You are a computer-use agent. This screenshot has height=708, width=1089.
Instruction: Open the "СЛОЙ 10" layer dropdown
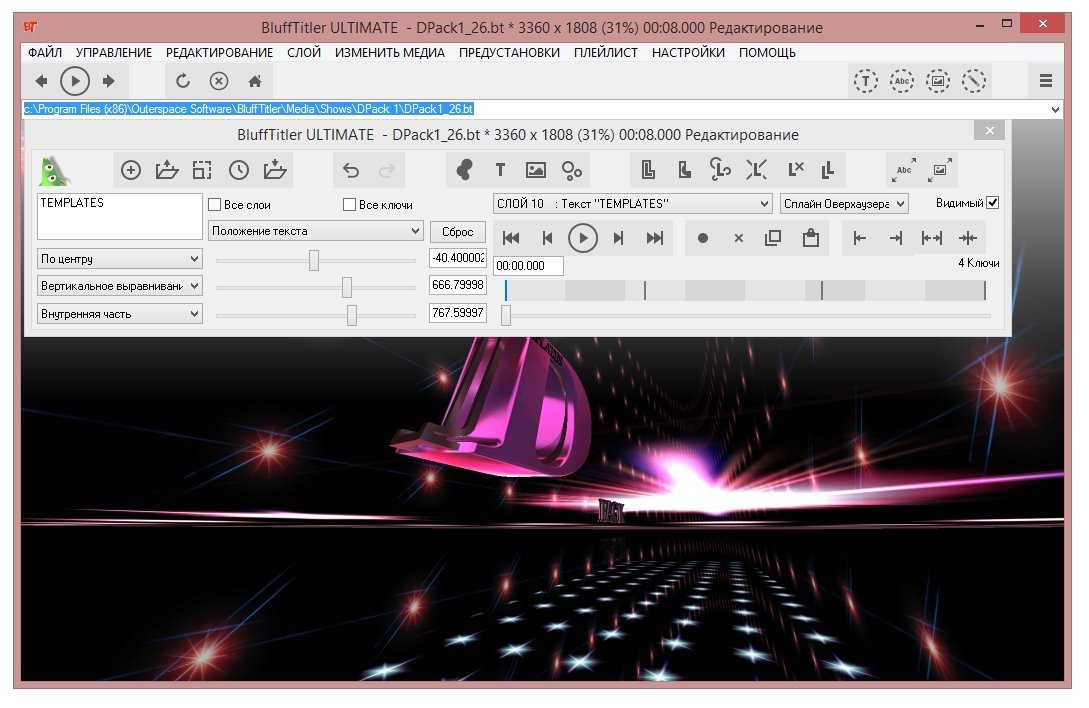[x=632, y=204]
